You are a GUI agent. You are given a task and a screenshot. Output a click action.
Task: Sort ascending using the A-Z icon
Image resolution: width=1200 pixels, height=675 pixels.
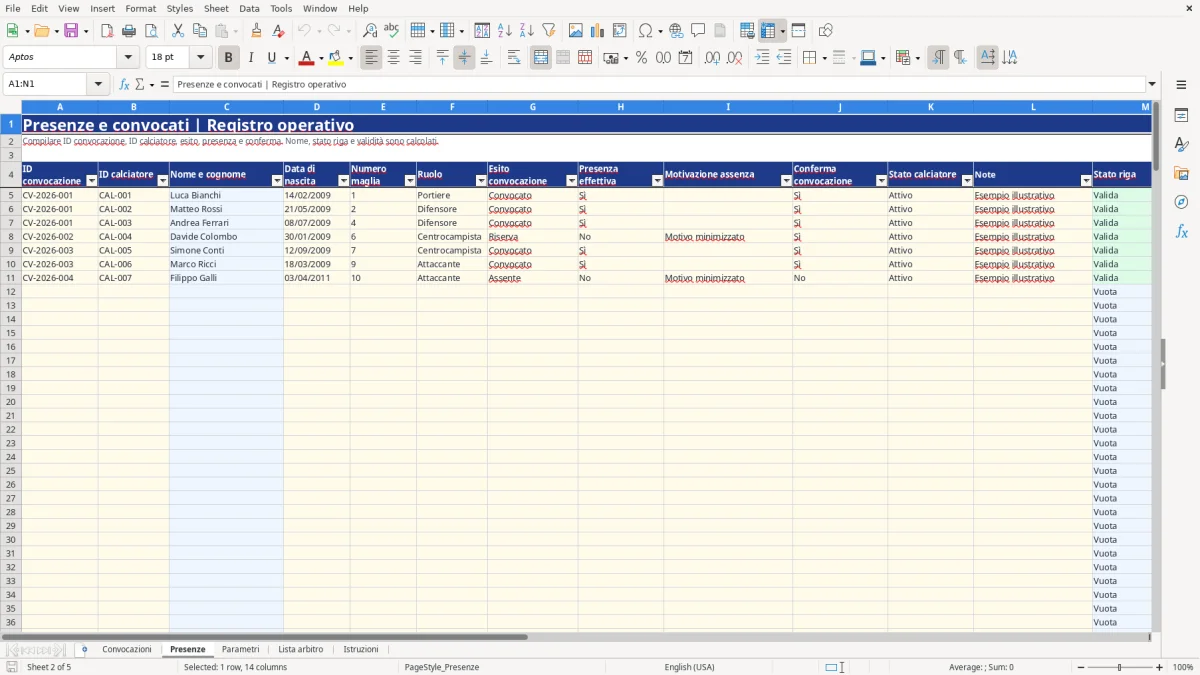coord(504,31)
